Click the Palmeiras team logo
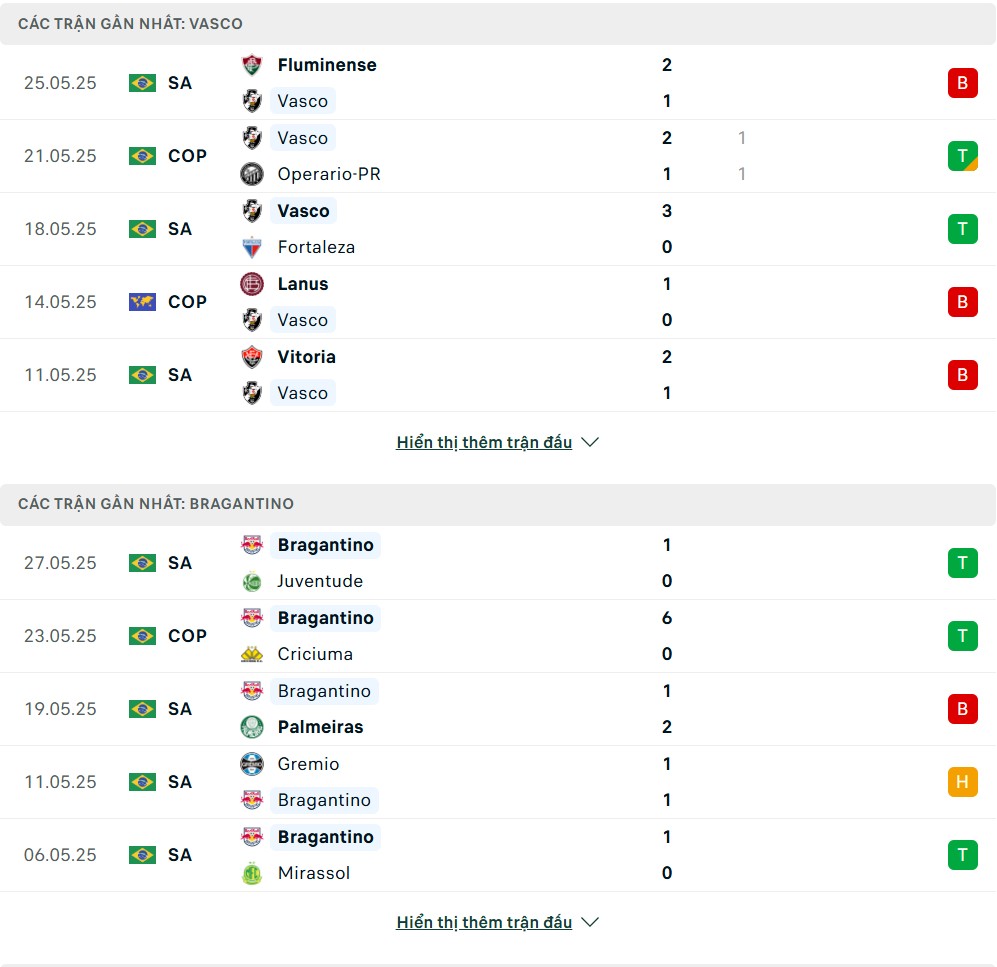 coord(252,727)
